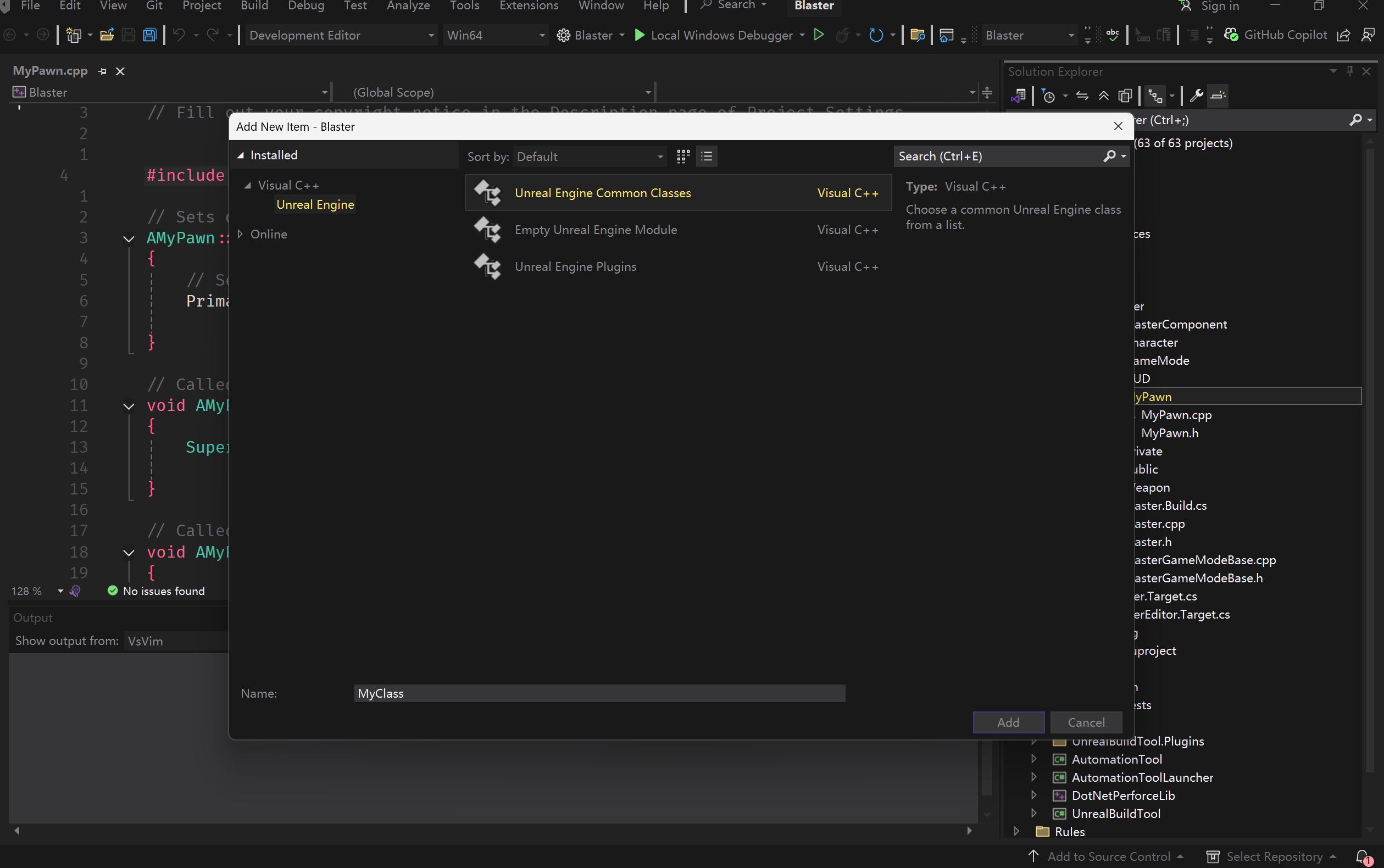
Task: Collapse the Installed category
Action: click(x=241, y=155)
